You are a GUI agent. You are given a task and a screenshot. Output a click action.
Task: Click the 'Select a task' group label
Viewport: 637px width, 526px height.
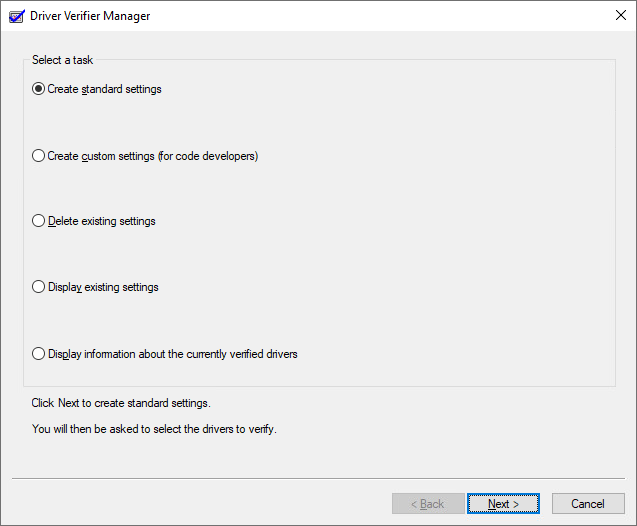coord(62,60)
